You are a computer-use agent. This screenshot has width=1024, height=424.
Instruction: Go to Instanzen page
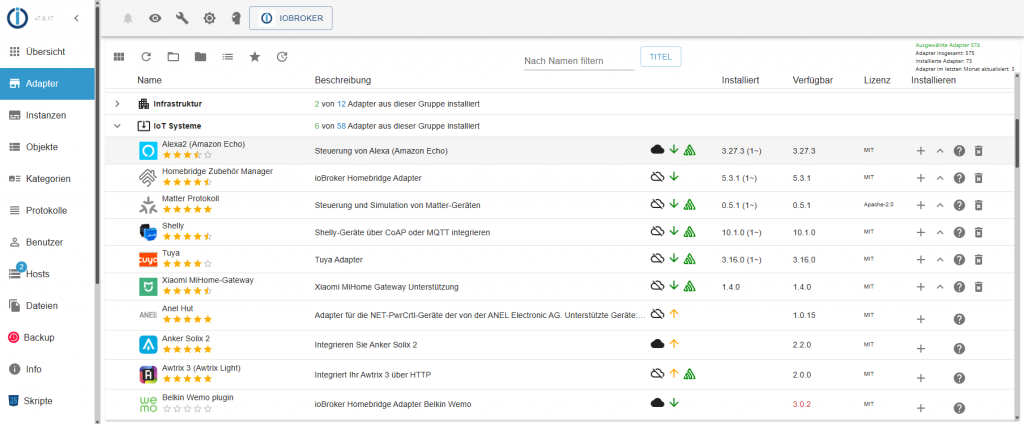pyautogui.click(x=47, y=115)
